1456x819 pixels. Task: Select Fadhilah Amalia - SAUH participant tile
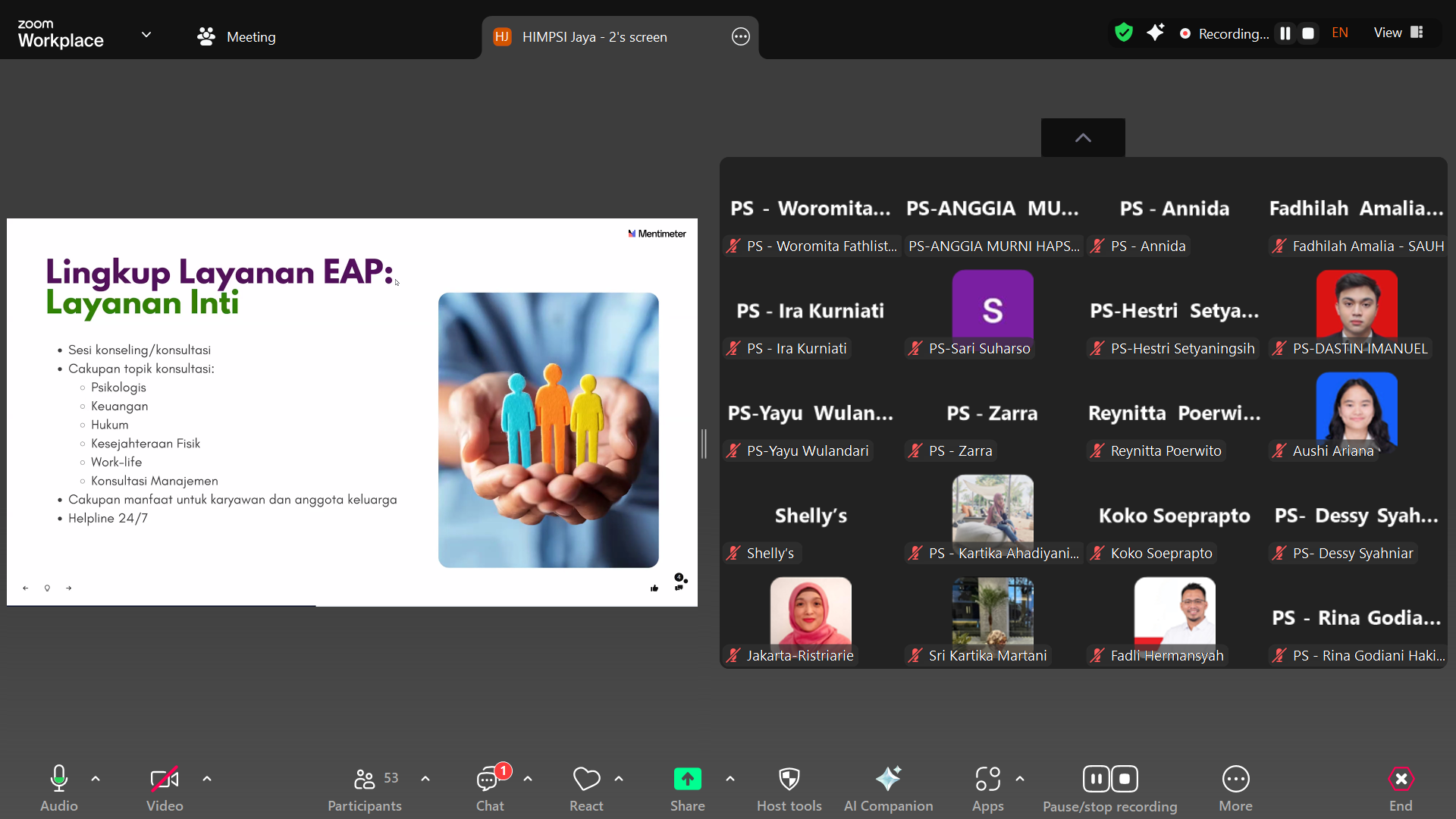coord(1357,212)
